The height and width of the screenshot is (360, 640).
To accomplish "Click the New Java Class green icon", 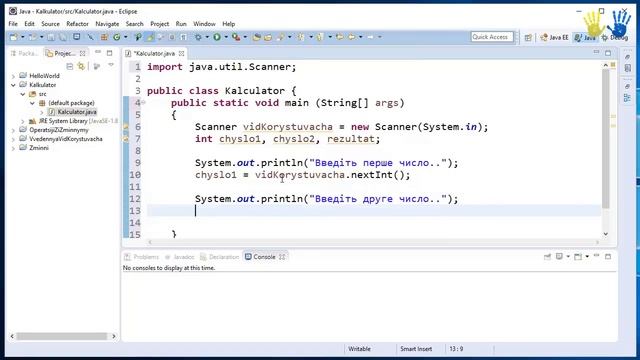I will coord(117,37).
